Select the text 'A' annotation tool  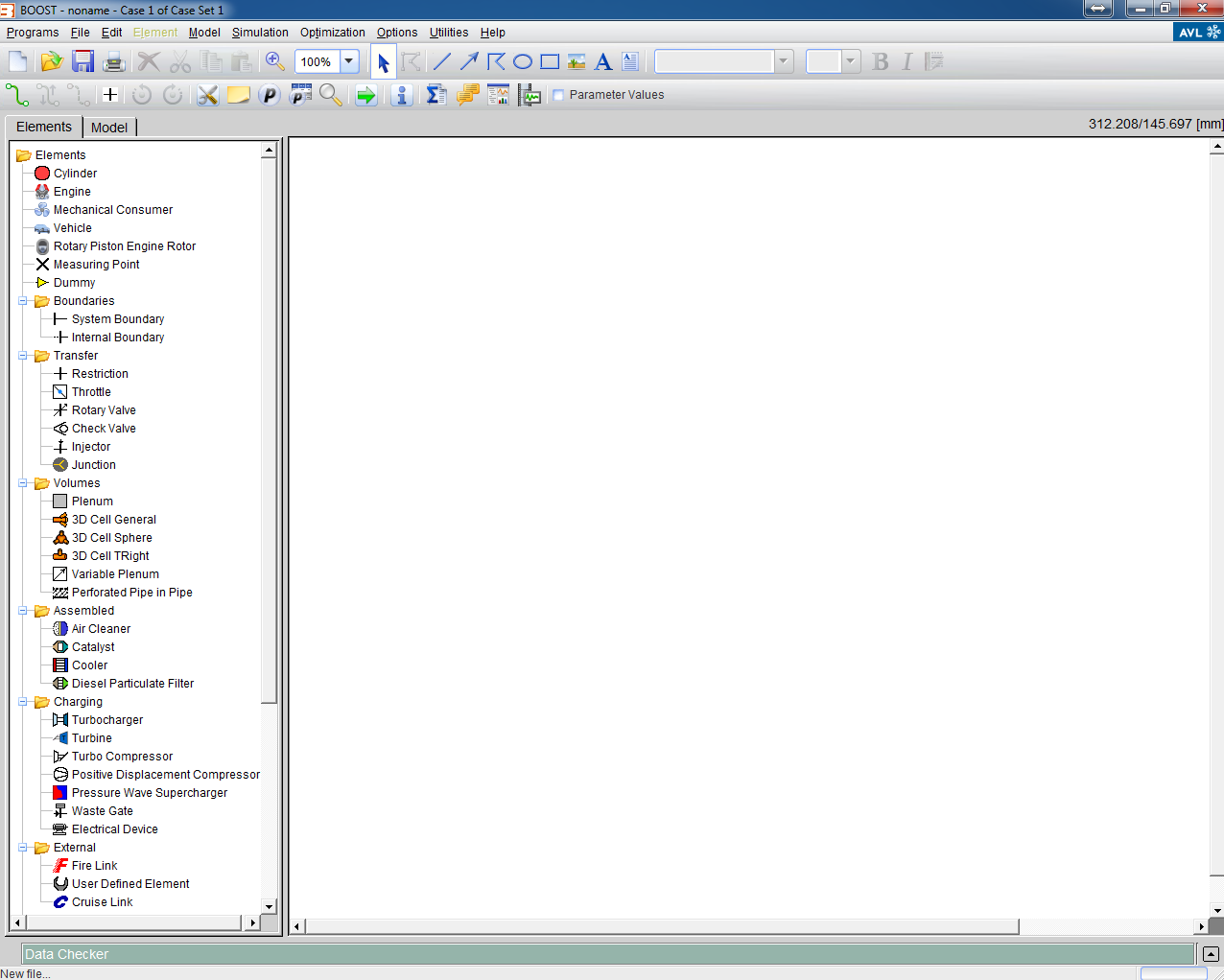click(603, 62)
